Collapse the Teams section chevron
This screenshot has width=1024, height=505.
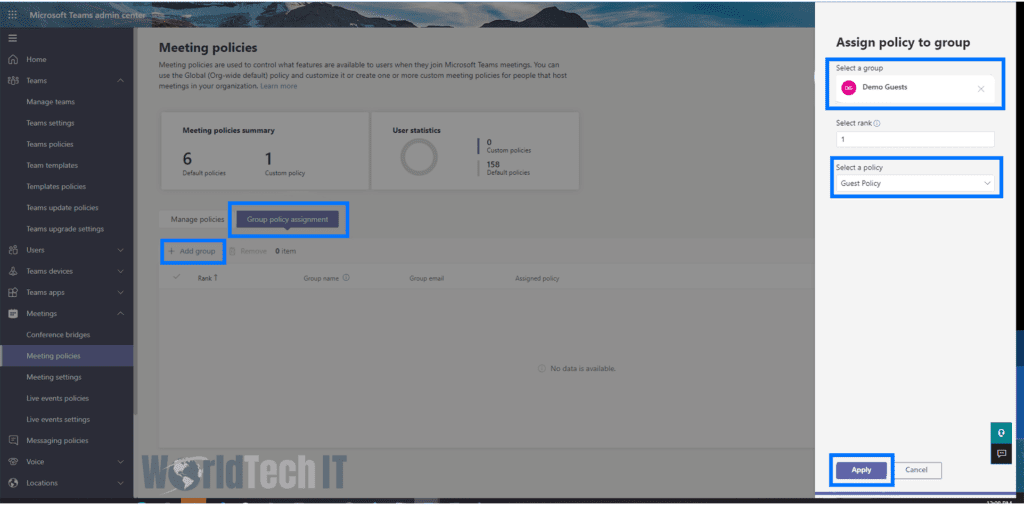point(120,80)
